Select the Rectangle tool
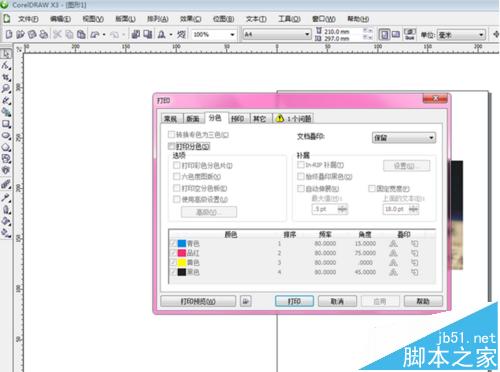 pos(6,124)
